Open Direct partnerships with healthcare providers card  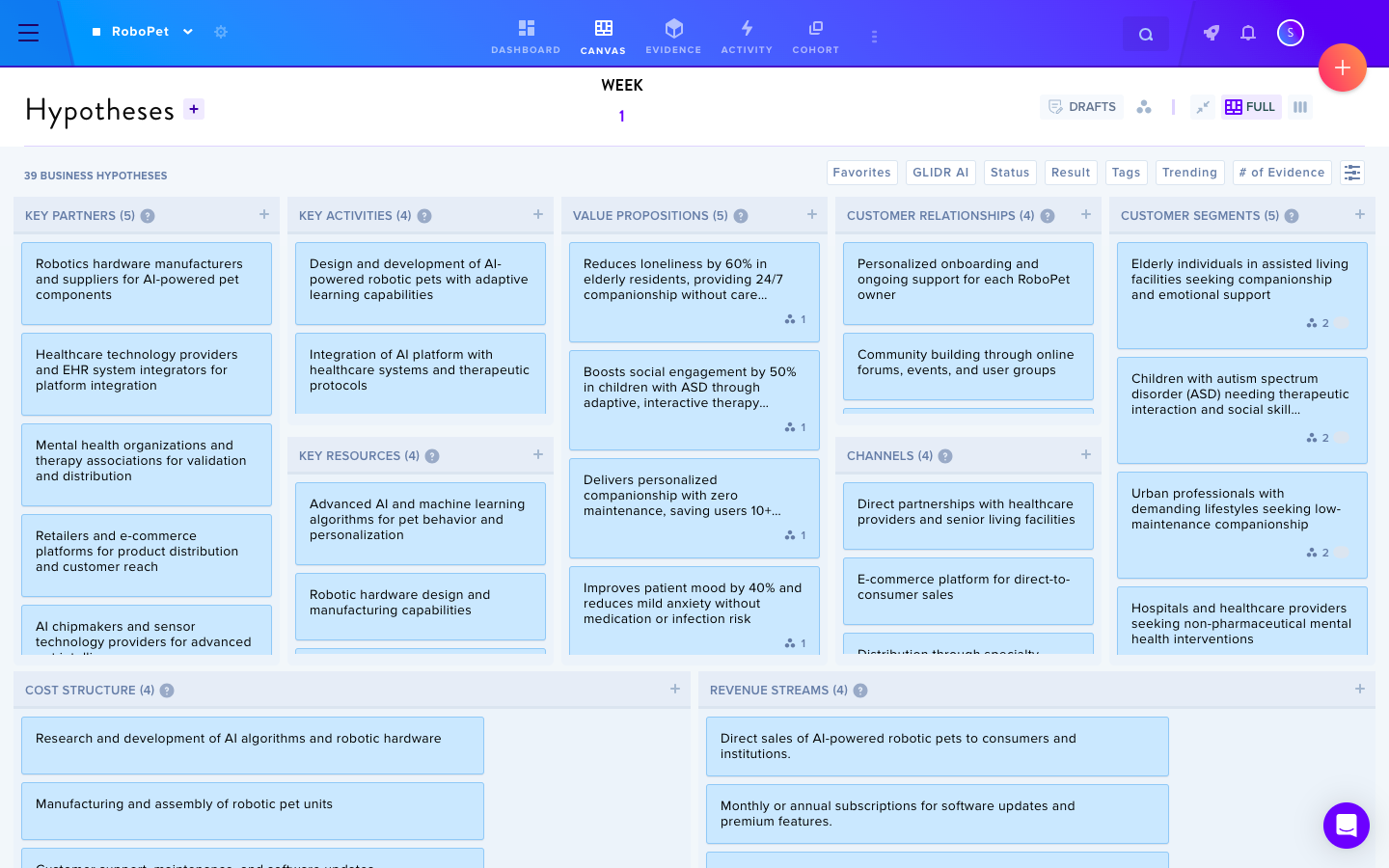coord(968,516)
